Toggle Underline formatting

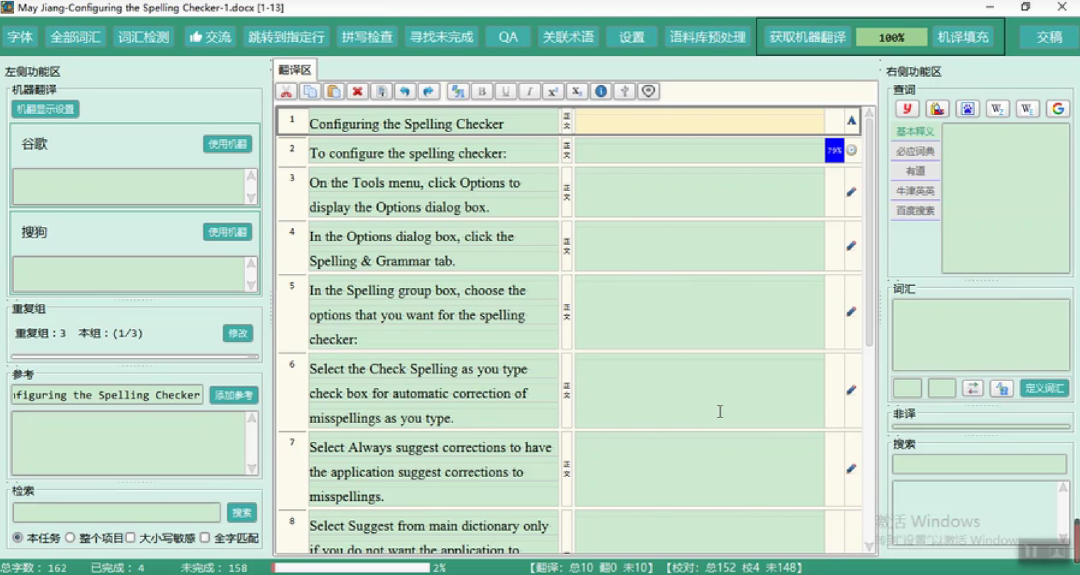tap(506, 92)
